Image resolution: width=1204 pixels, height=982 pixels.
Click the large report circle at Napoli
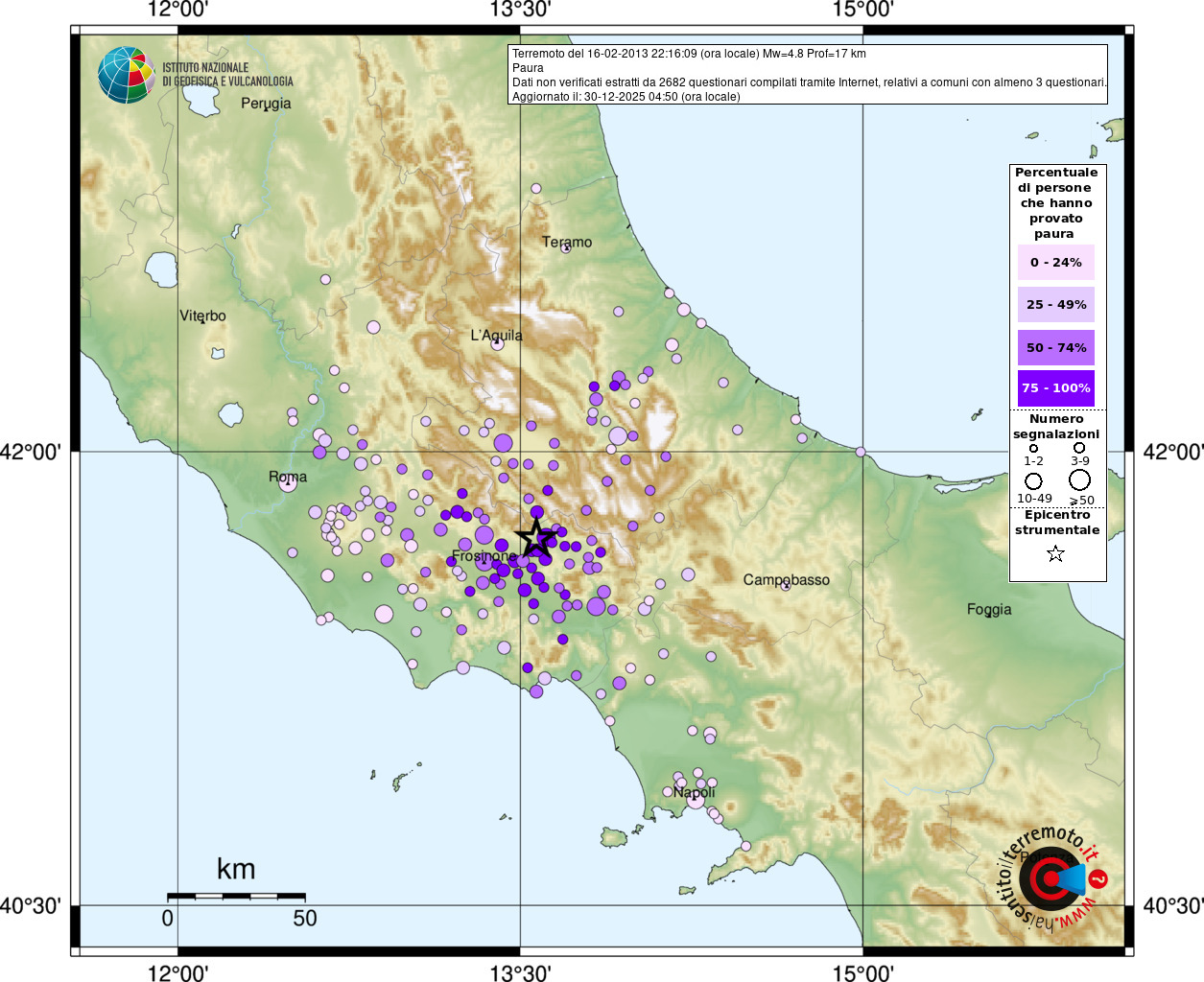click(x=696, y=799)
